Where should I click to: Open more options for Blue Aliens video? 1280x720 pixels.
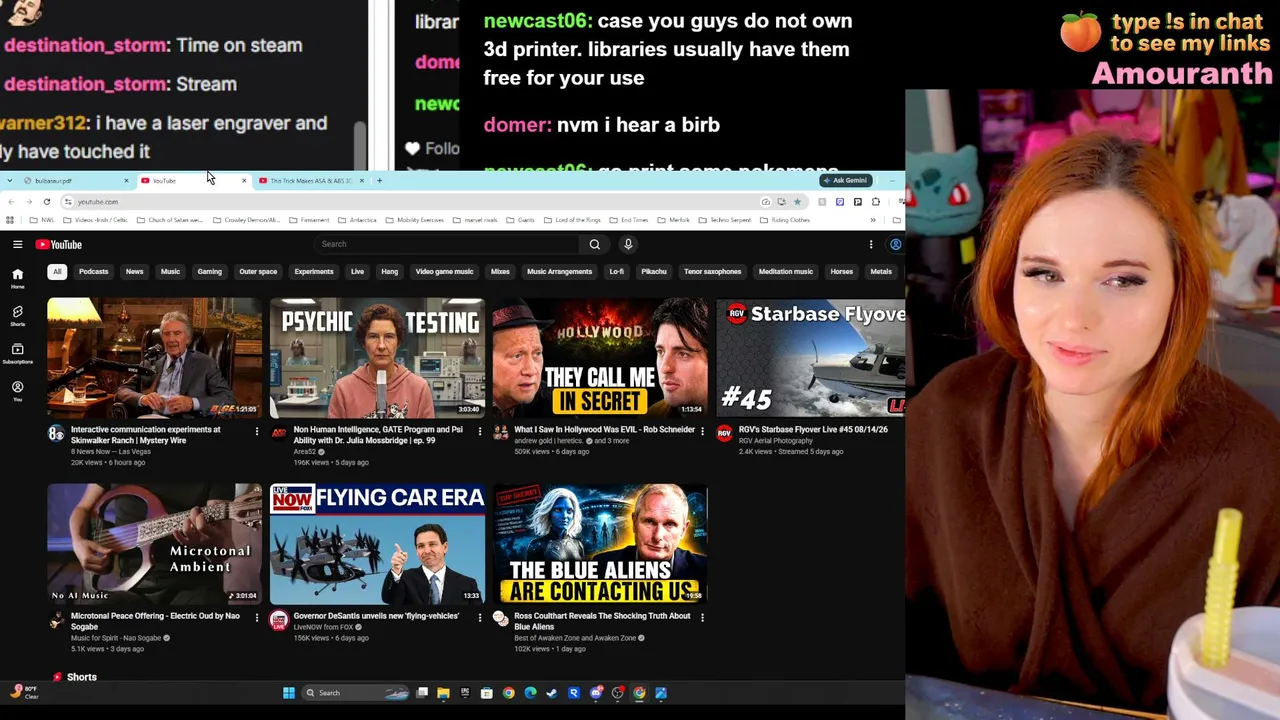pyautogui.click(x=702, y=617)
